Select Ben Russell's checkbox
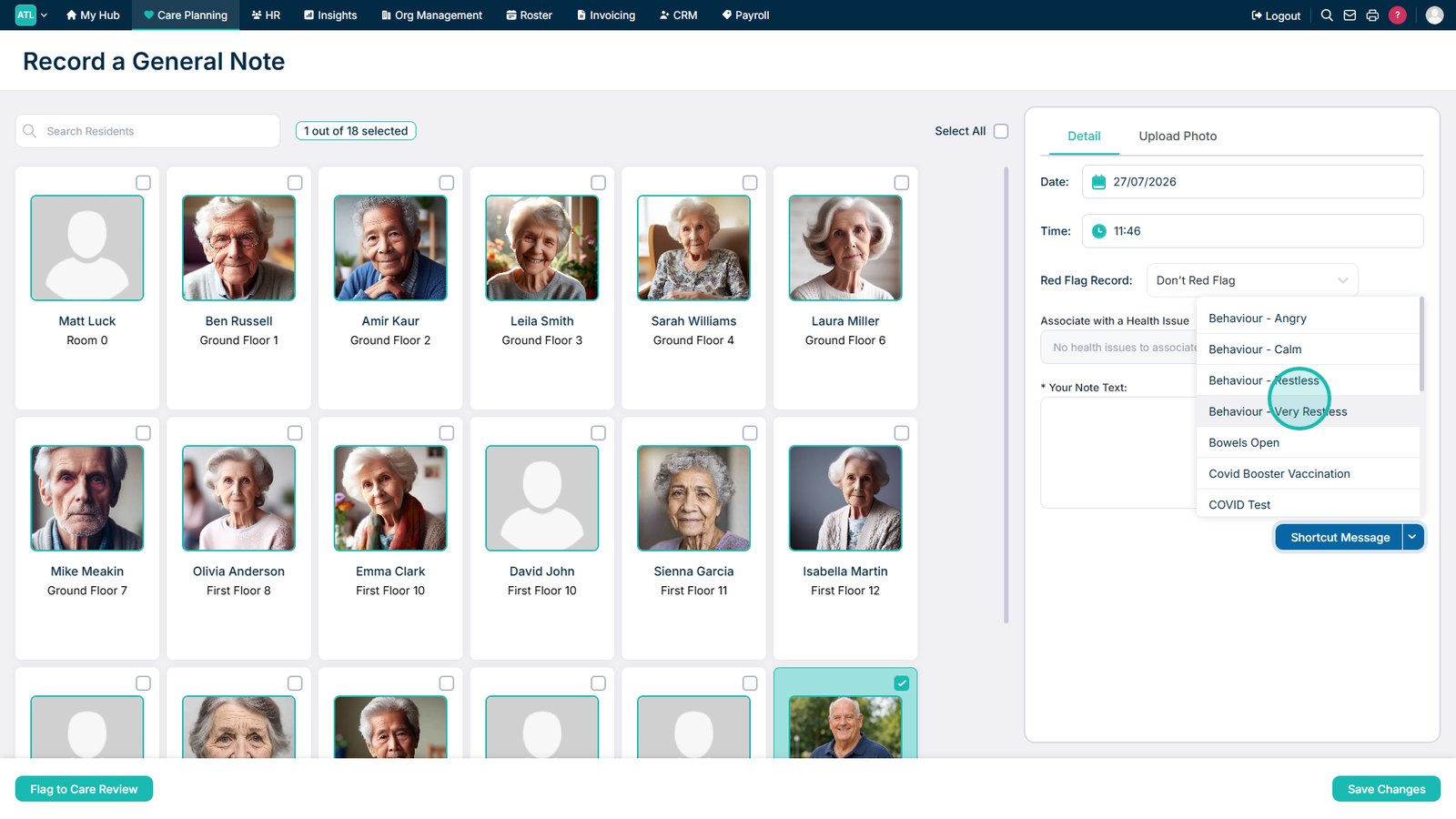This screenshot has width=1456, height=819. [x=295, y=183]
